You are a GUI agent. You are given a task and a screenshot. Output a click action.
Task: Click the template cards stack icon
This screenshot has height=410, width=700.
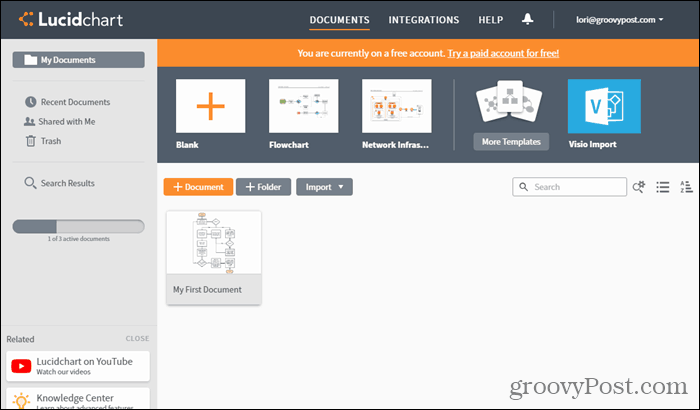509,102
